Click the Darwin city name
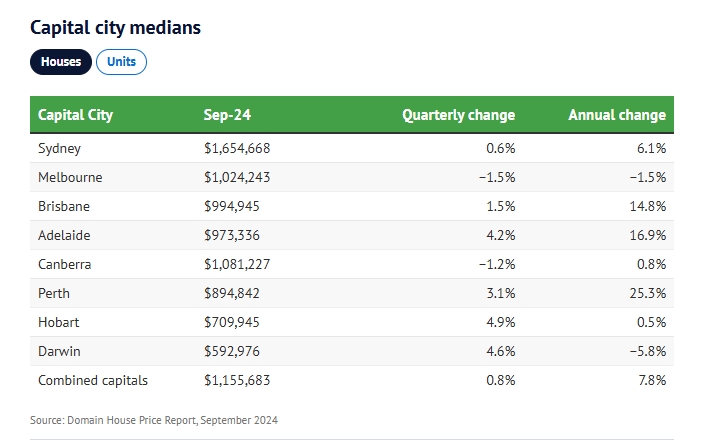 tap(59, 351)
